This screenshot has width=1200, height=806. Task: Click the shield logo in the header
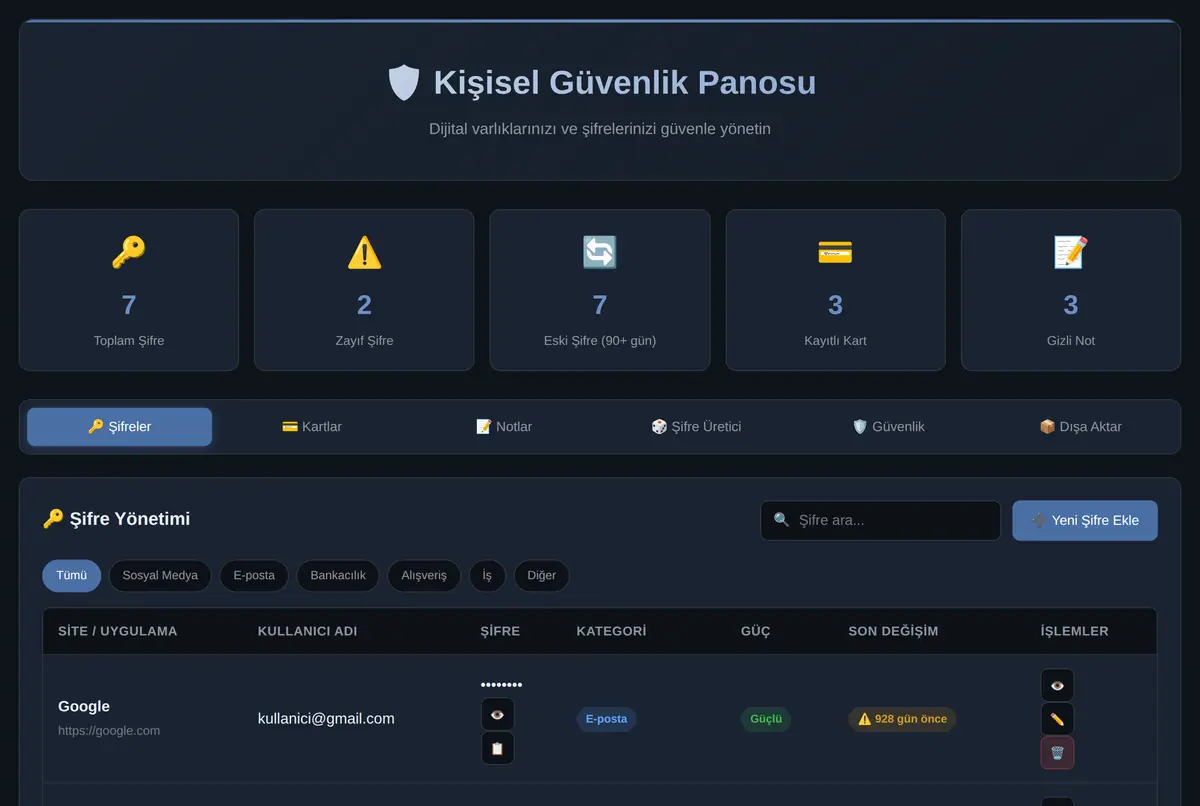coord(403,82)
